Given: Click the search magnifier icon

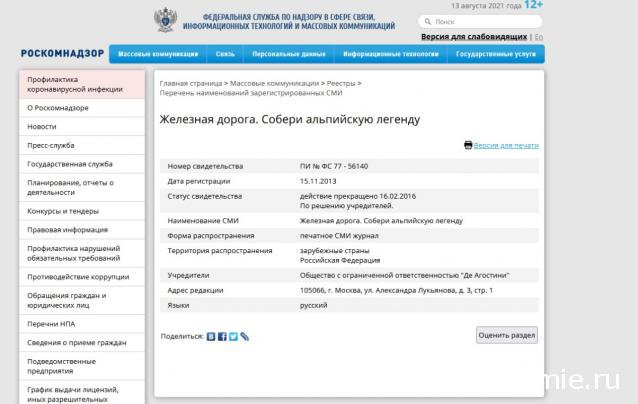Looking at the screenshot, I should 428,21.
